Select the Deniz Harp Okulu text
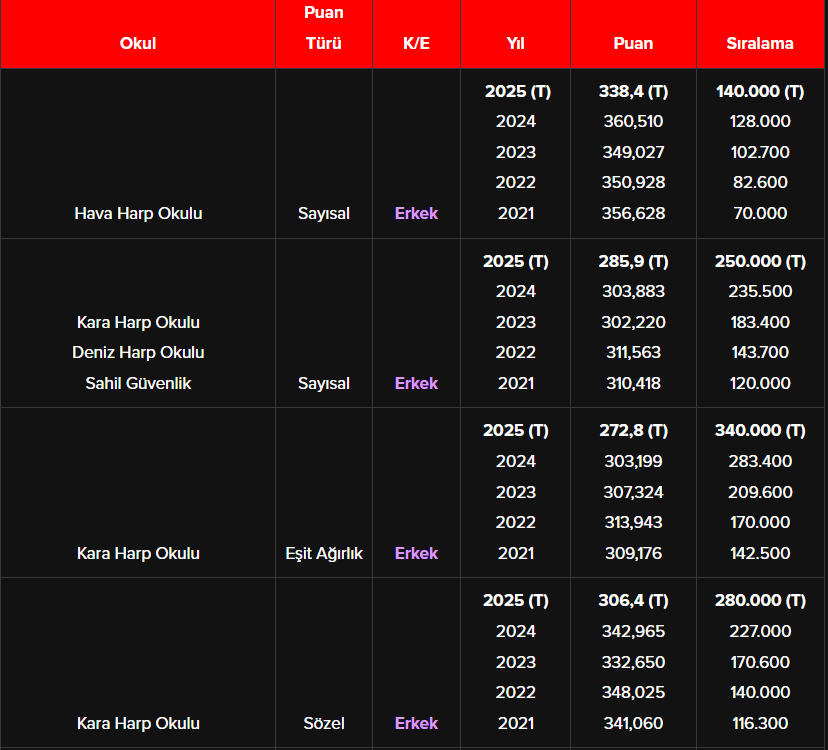The image size is (828, 750). [138, 352]
